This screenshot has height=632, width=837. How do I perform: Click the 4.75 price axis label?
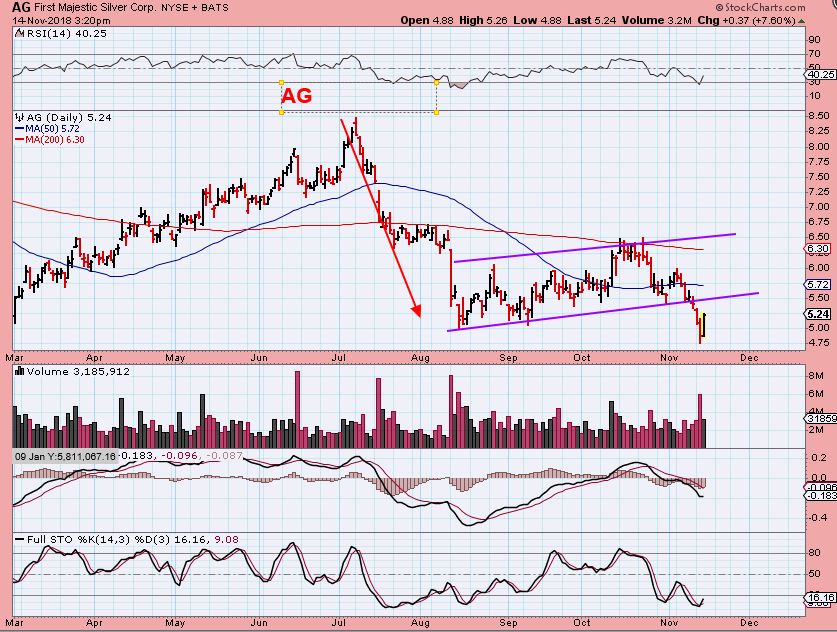click(x=819, y=343)
